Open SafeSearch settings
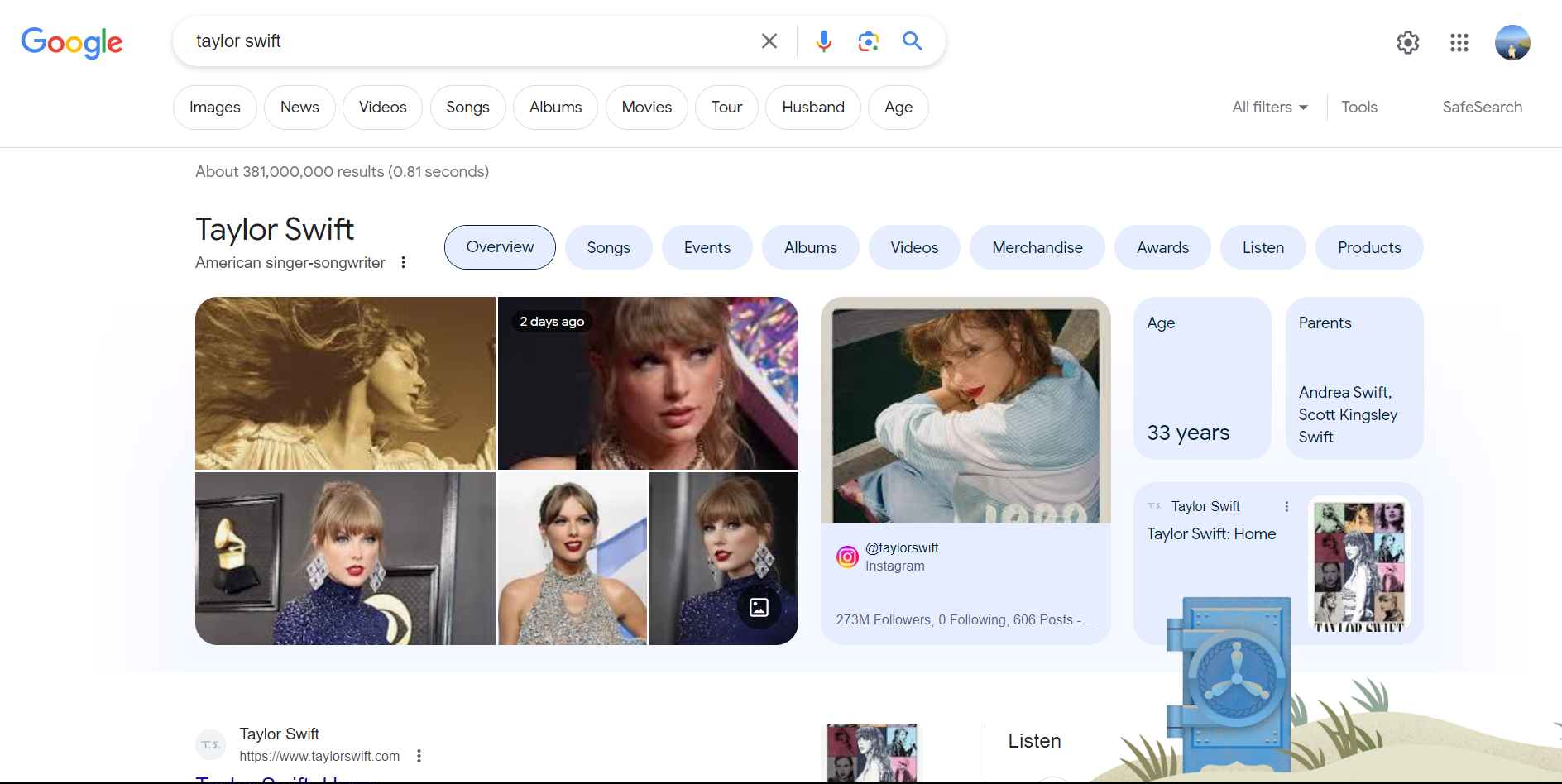 pyautogui.click(x=1482, y=108)
